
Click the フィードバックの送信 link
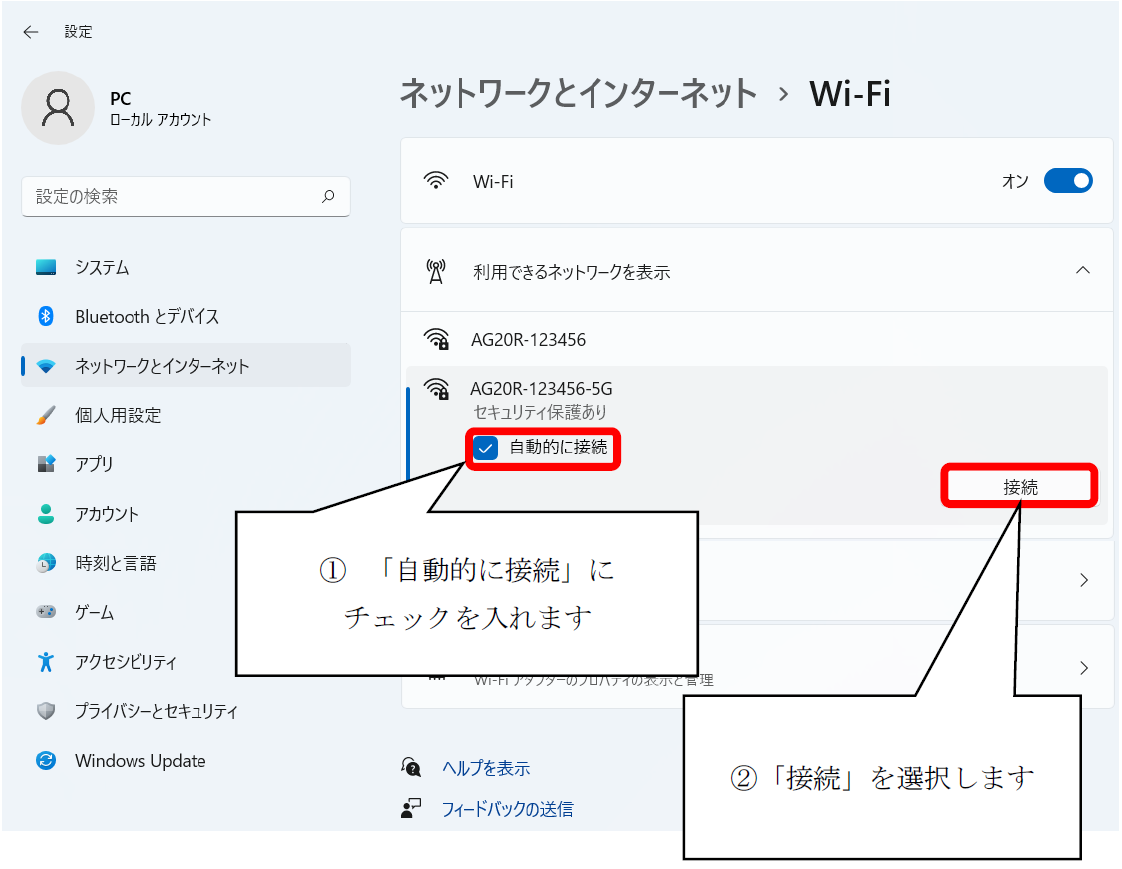[507, 809]
